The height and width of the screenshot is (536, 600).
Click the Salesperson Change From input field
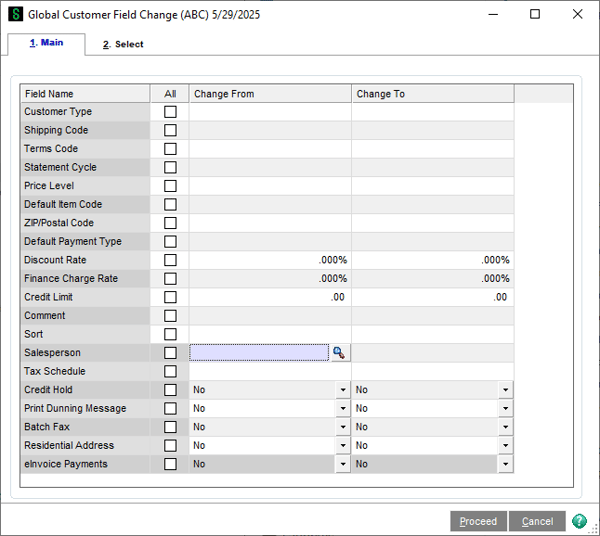tap(259, 353)
